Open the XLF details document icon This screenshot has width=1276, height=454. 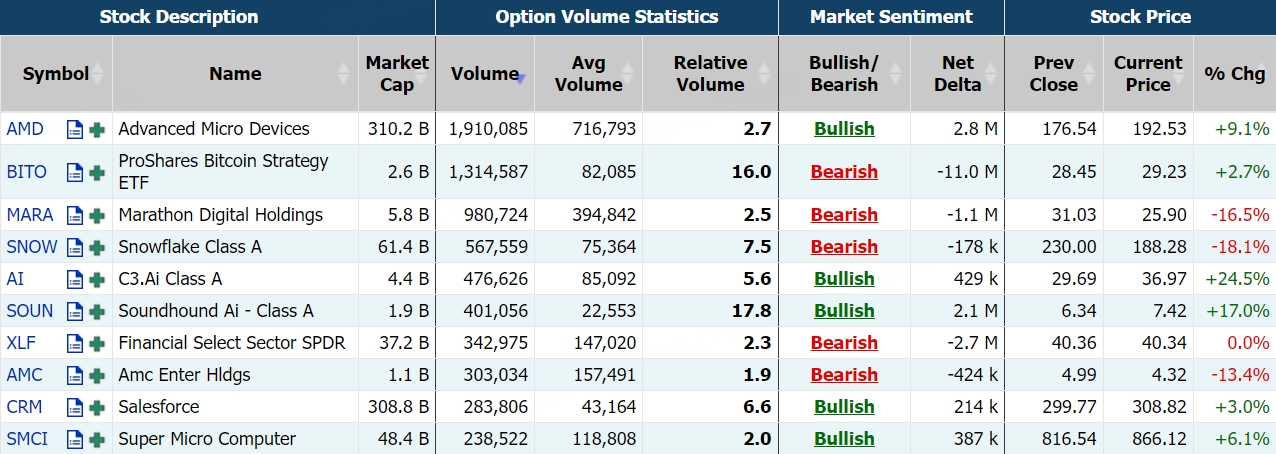pyautogui.click(x=75, y=343)
